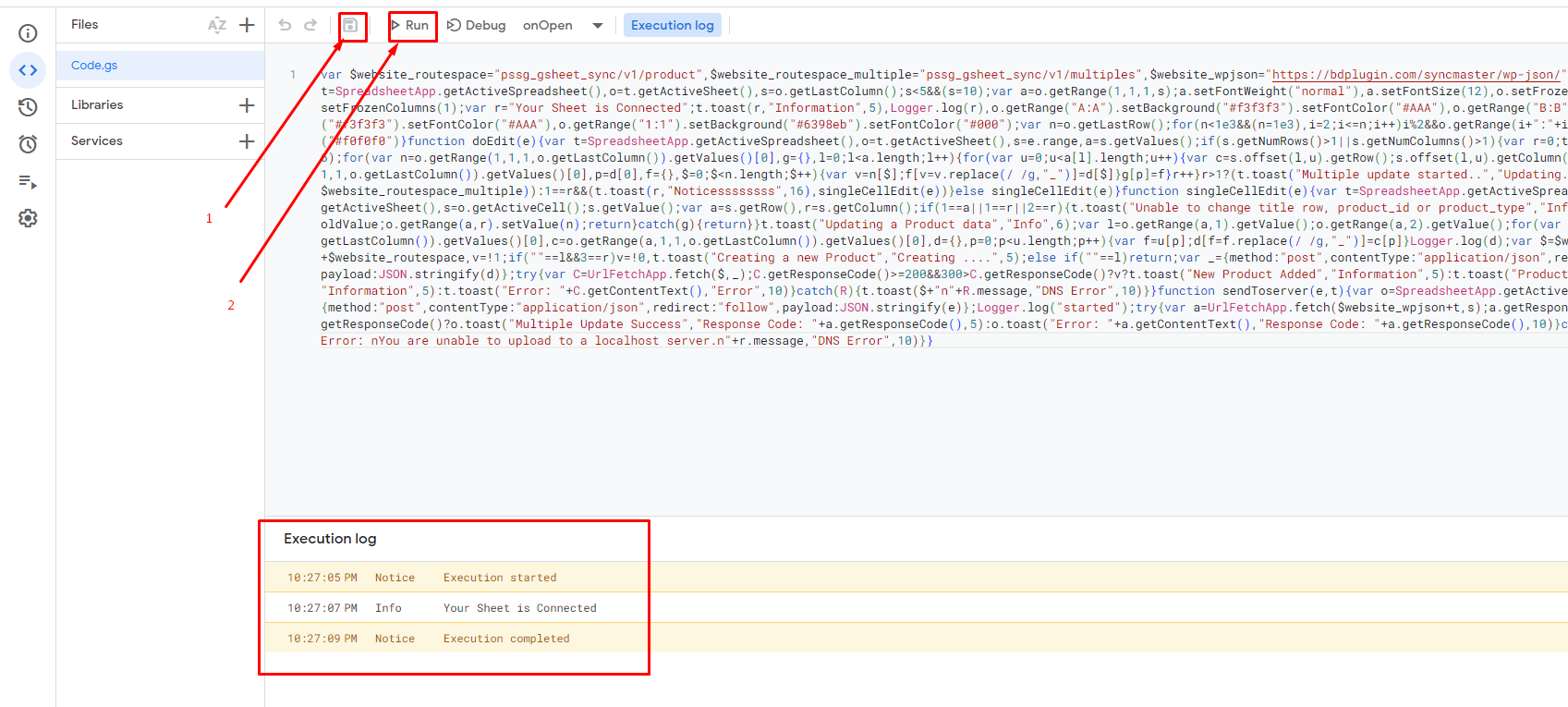Open the Overview info icon in sidebar

pyautogui.click(x=28, y=33)
